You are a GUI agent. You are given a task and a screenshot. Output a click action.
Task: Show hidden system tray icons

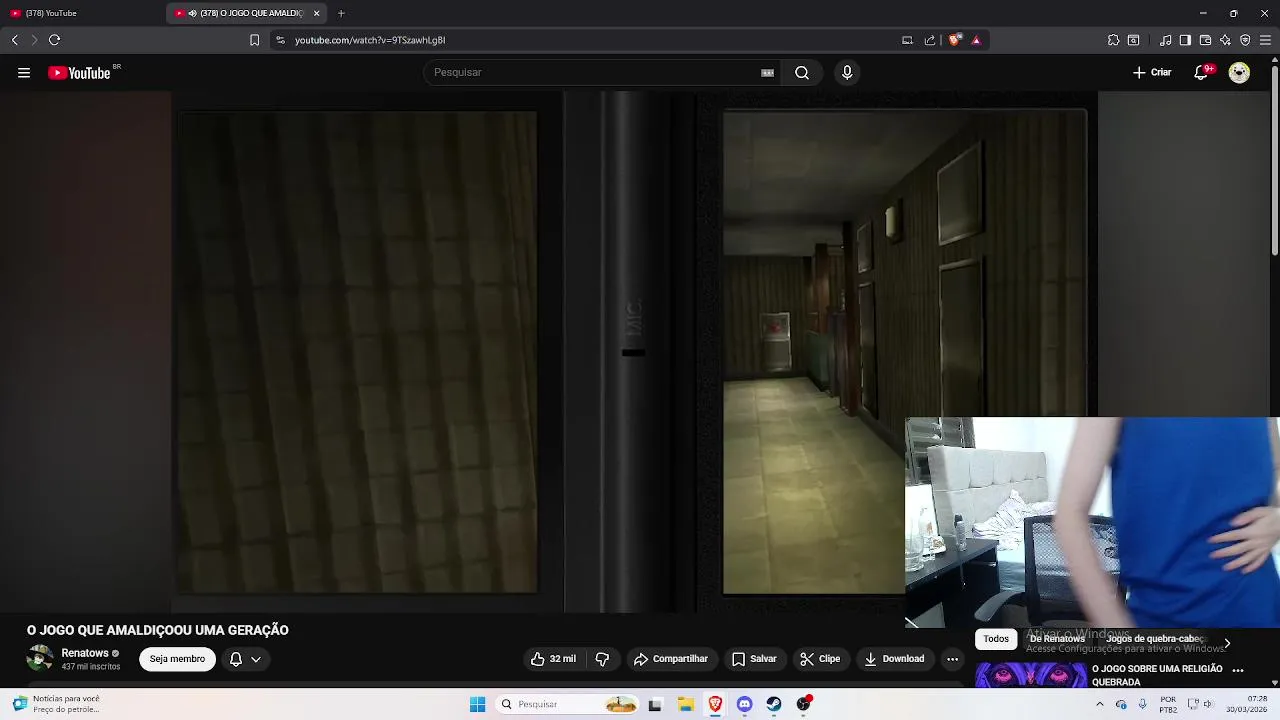(x=1100, y=704)
